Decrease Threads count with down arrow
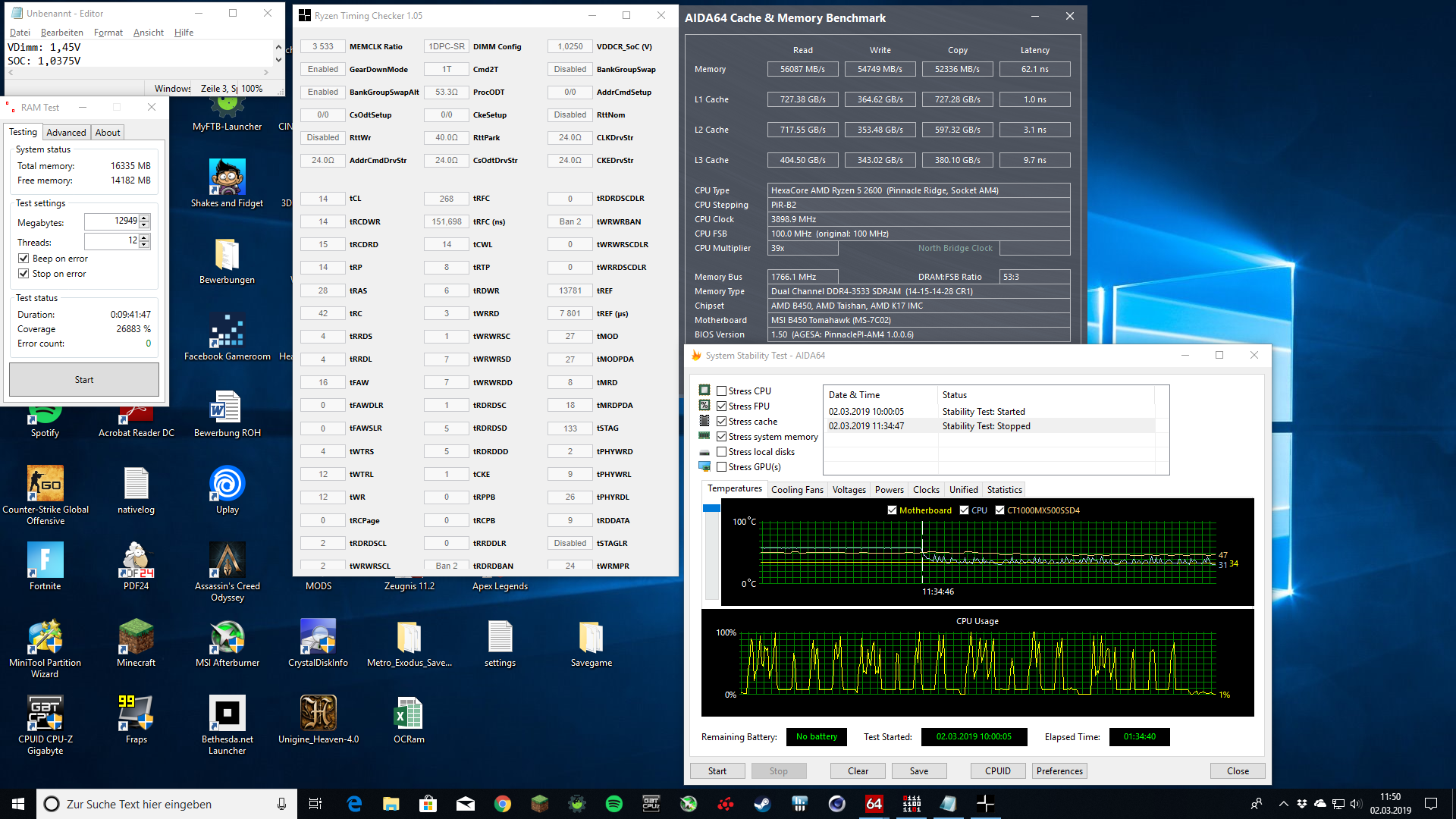The image size is (1456, 819). coord(144,245)
